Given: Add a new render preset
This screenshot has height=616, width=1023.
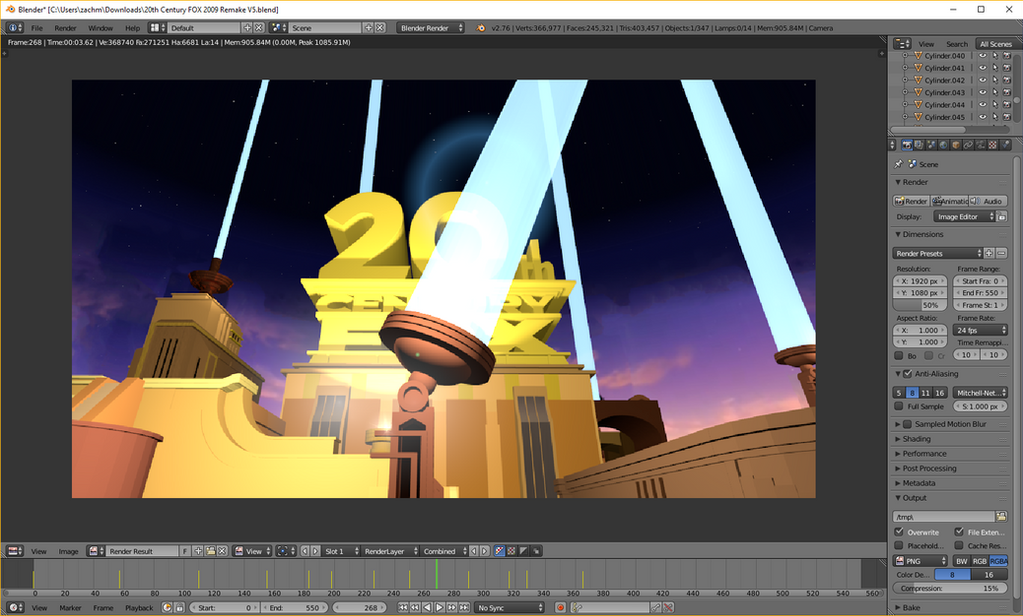Looking at the screenshot, I should point(989,253).
